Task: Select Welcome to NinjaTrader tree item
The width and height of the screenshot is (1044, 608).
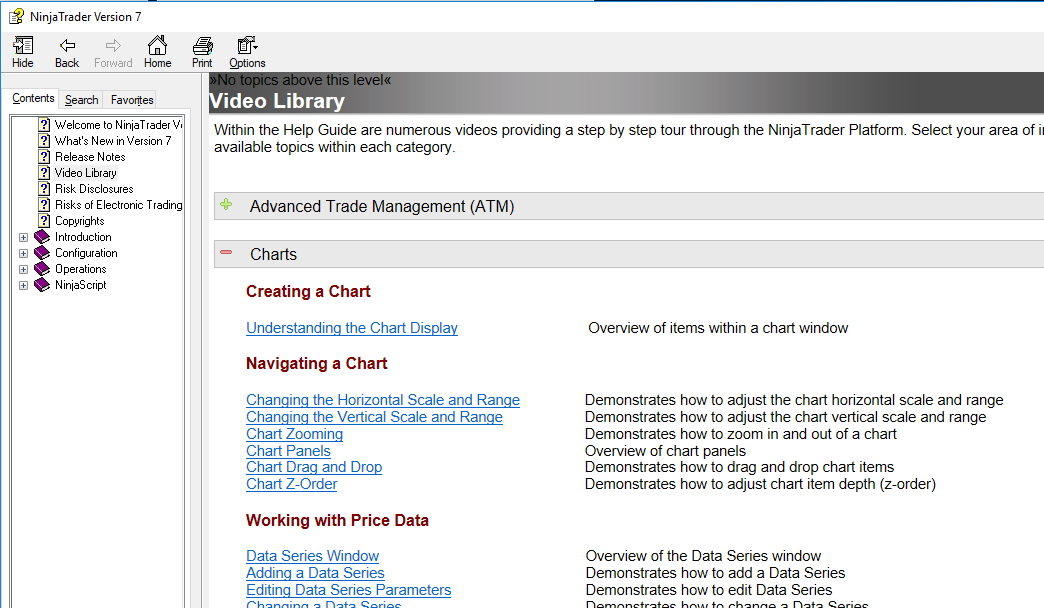Action: [x=119, y=125]
